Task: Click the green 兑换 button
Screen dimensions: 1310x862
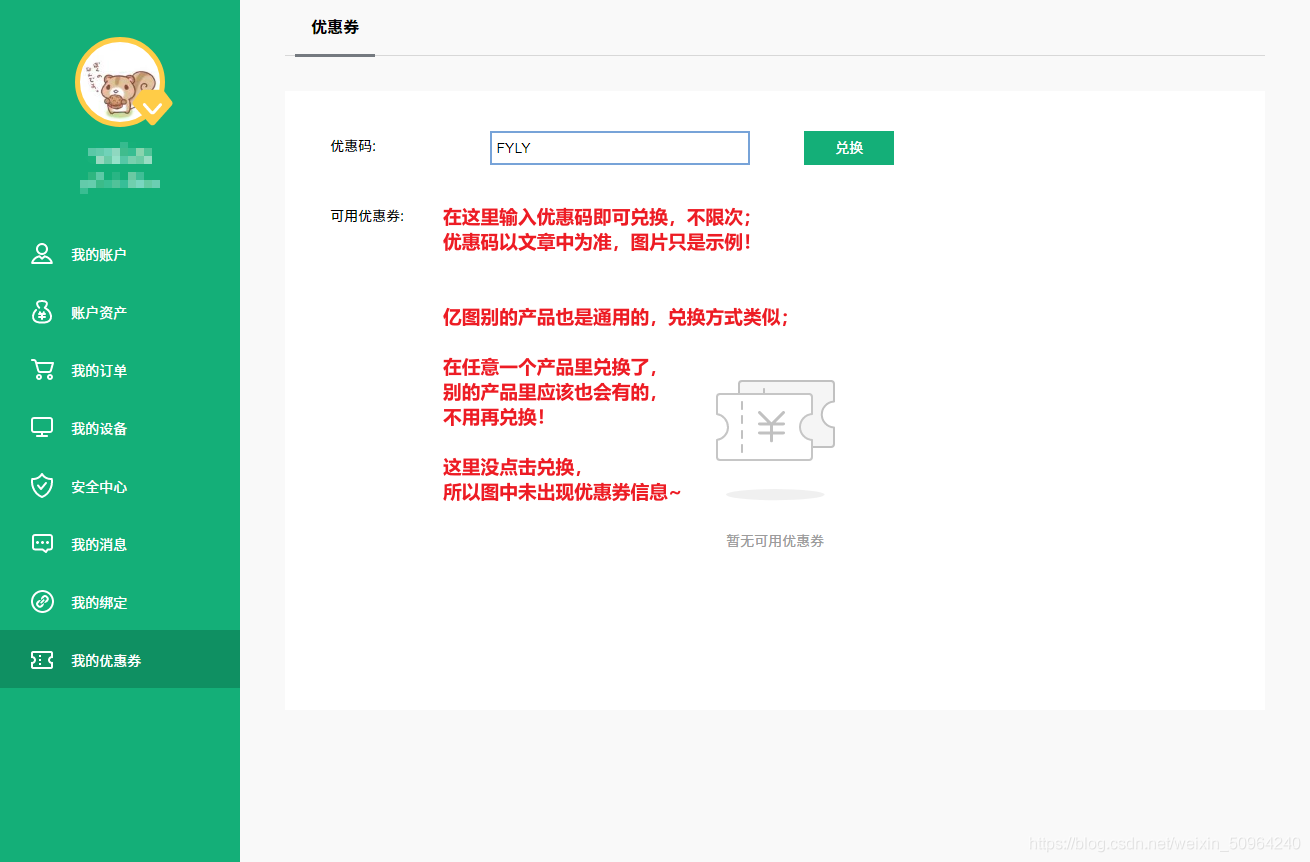Action: [x=849, y=148]
